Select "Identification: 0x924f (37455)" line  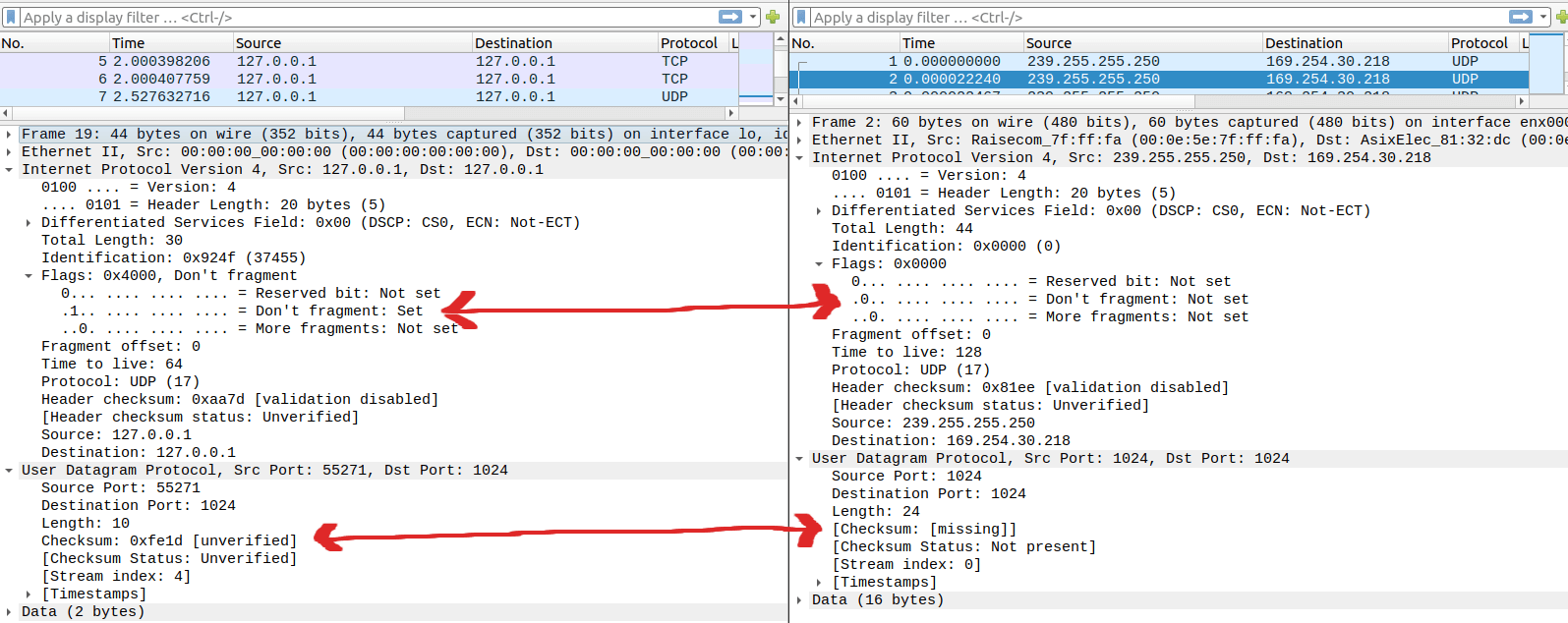tap(173, 257)
